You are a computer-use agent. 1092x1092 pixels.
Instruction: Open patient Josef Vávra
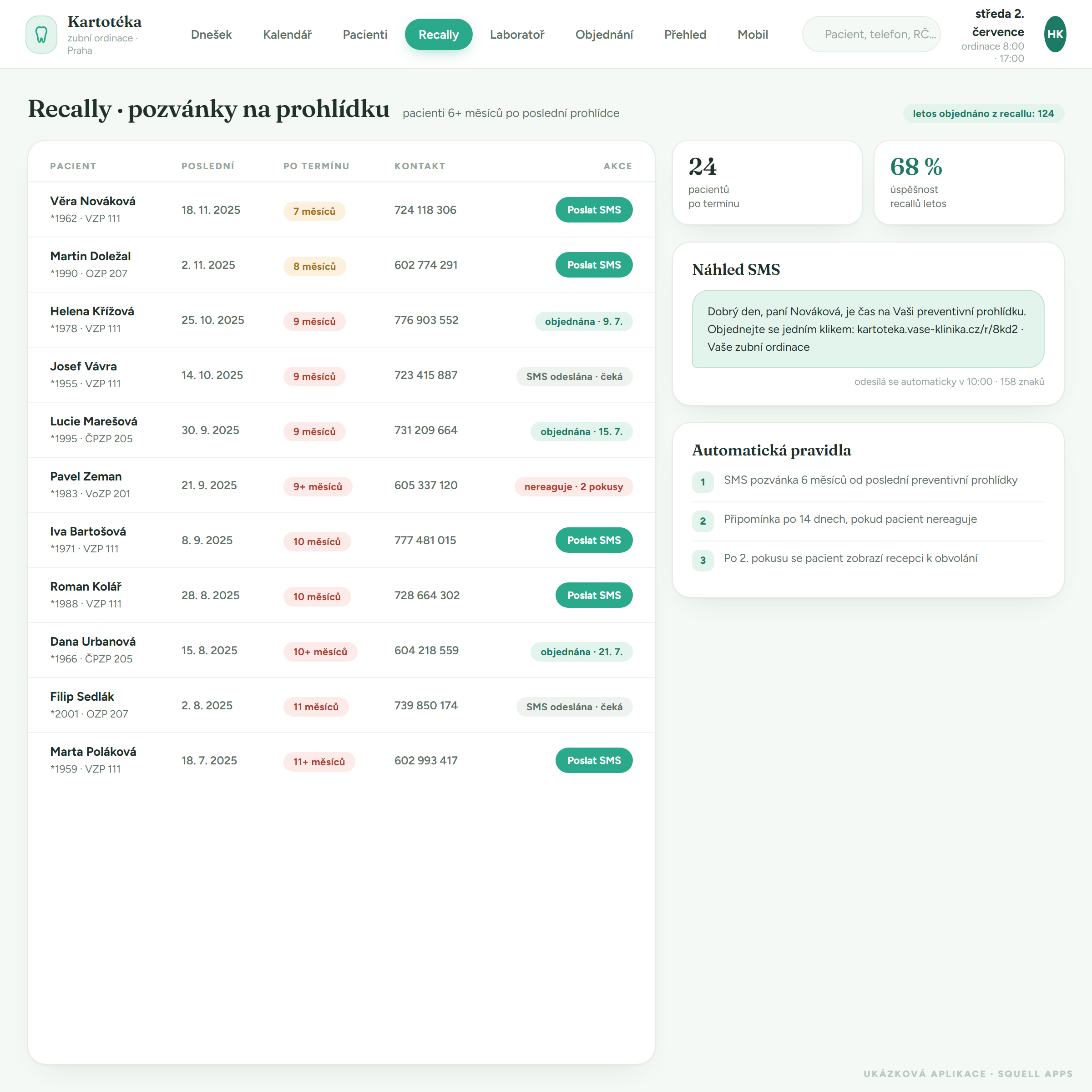click(84, 366)
